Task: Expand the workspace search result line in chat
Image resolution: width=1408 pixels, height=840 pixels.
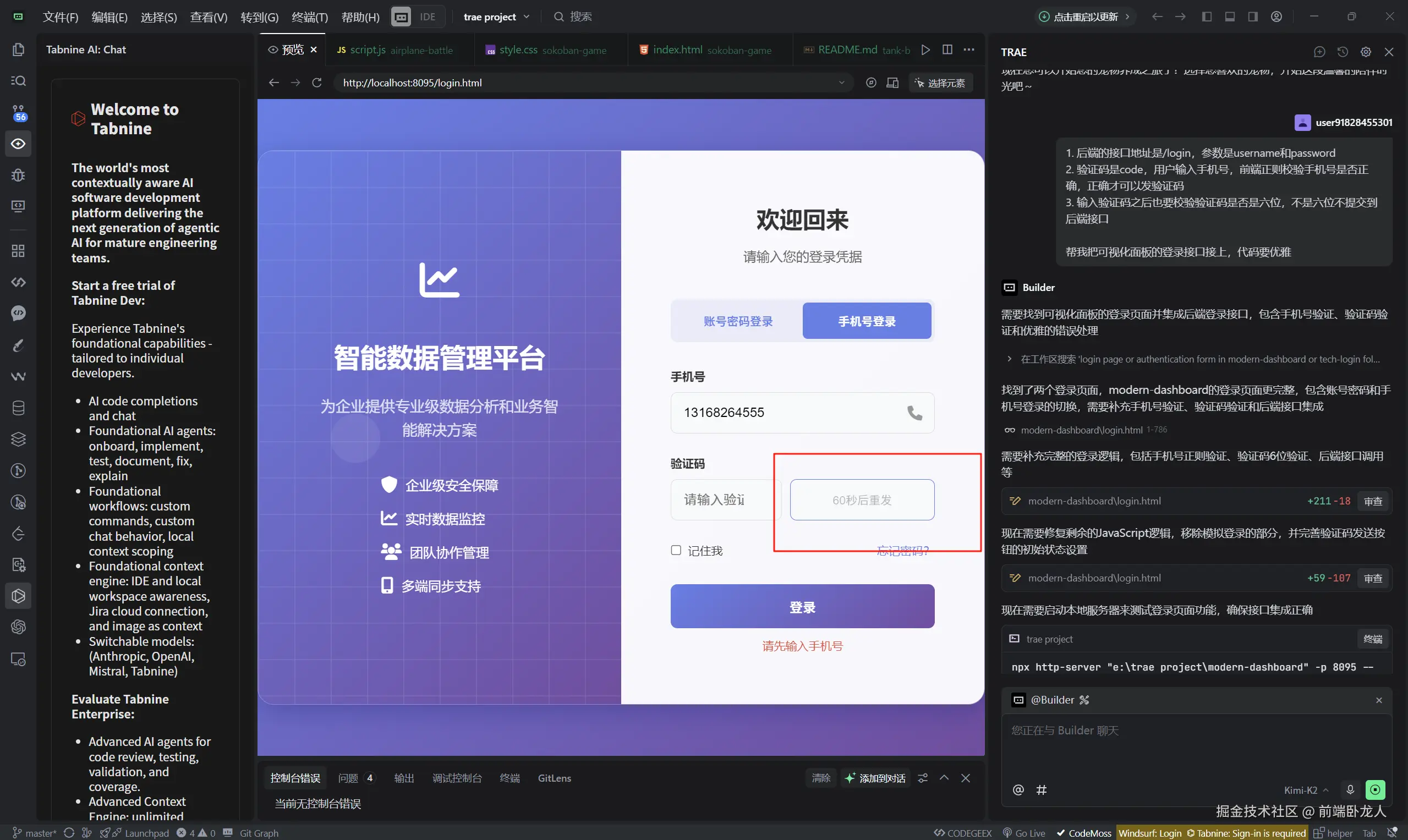Action: coord(1010,359)
